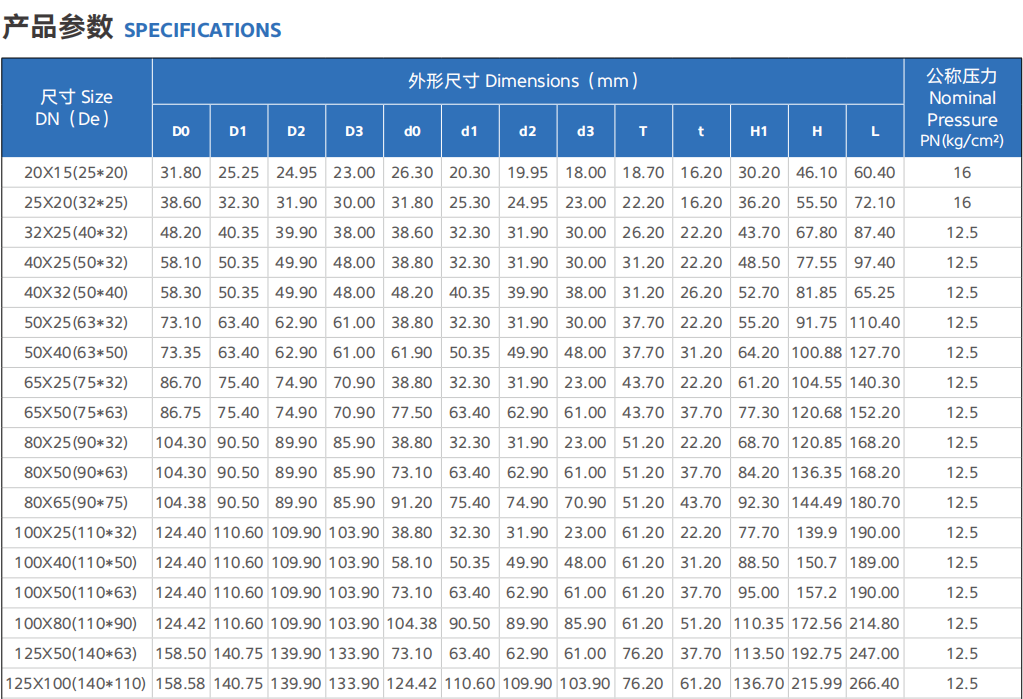This screenshot has width=1023, height=699.
Task: Click the row label 100X80(110*90)
Action: pos(76,624)
